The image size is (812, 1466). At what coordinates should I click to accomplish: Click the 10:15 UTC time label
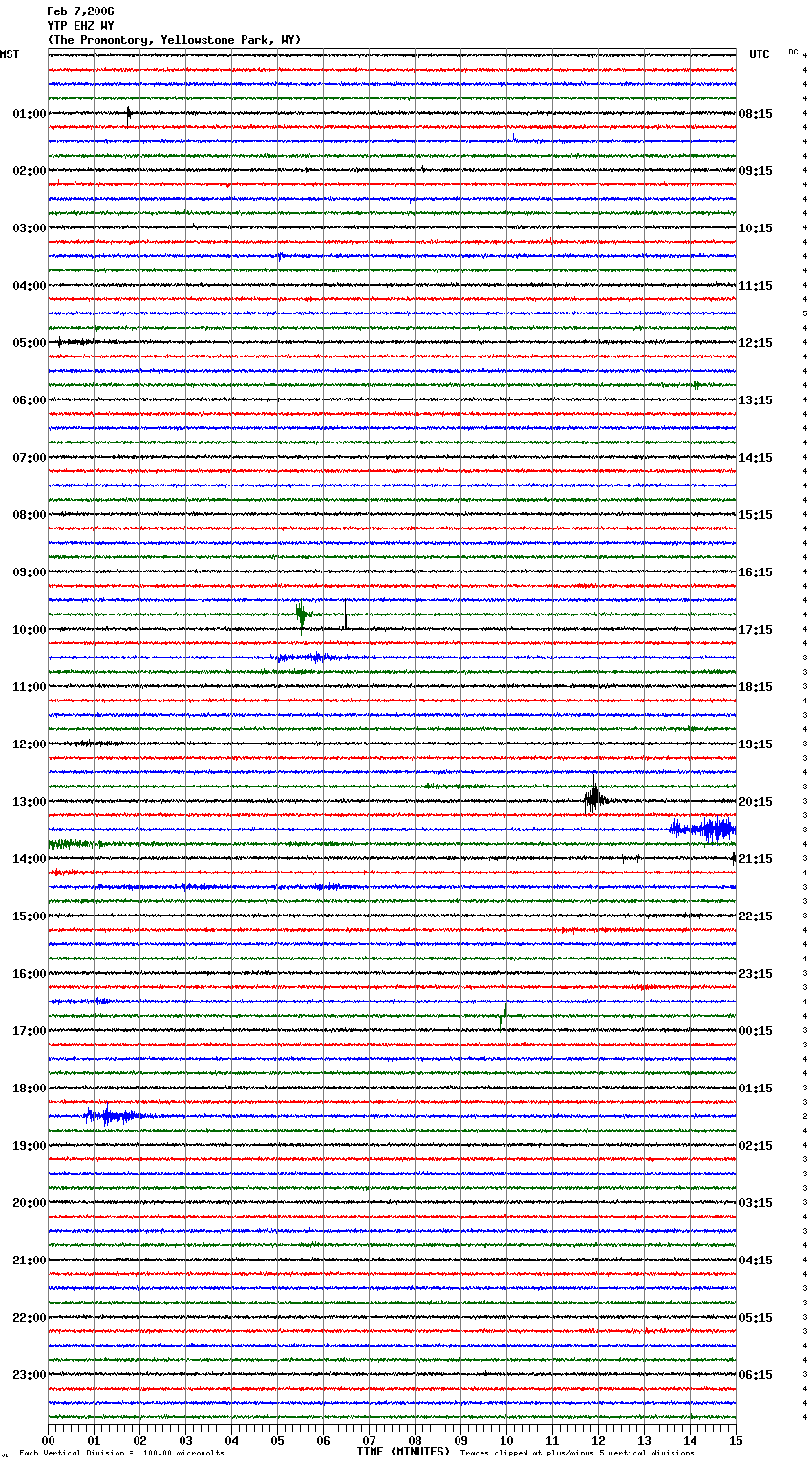click(x=756, y=228)
